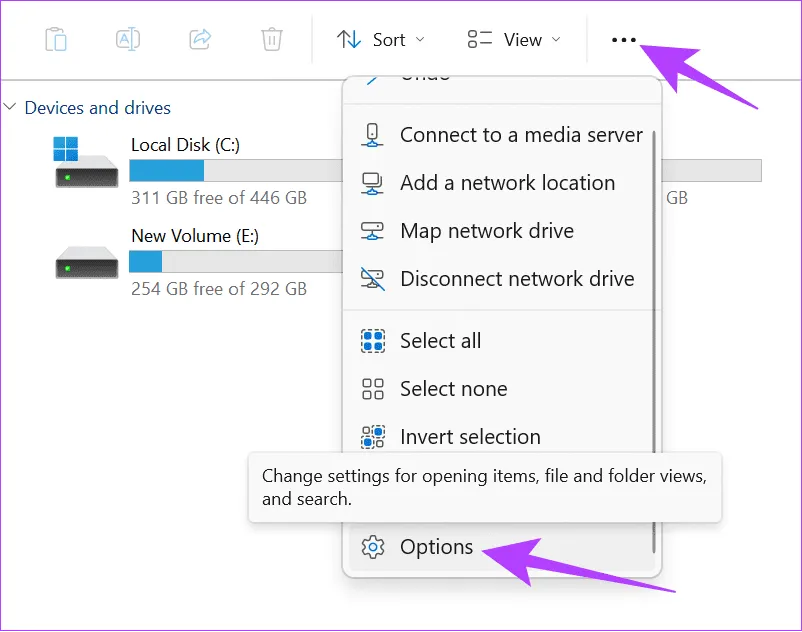Click the Options gear icon

372,547
